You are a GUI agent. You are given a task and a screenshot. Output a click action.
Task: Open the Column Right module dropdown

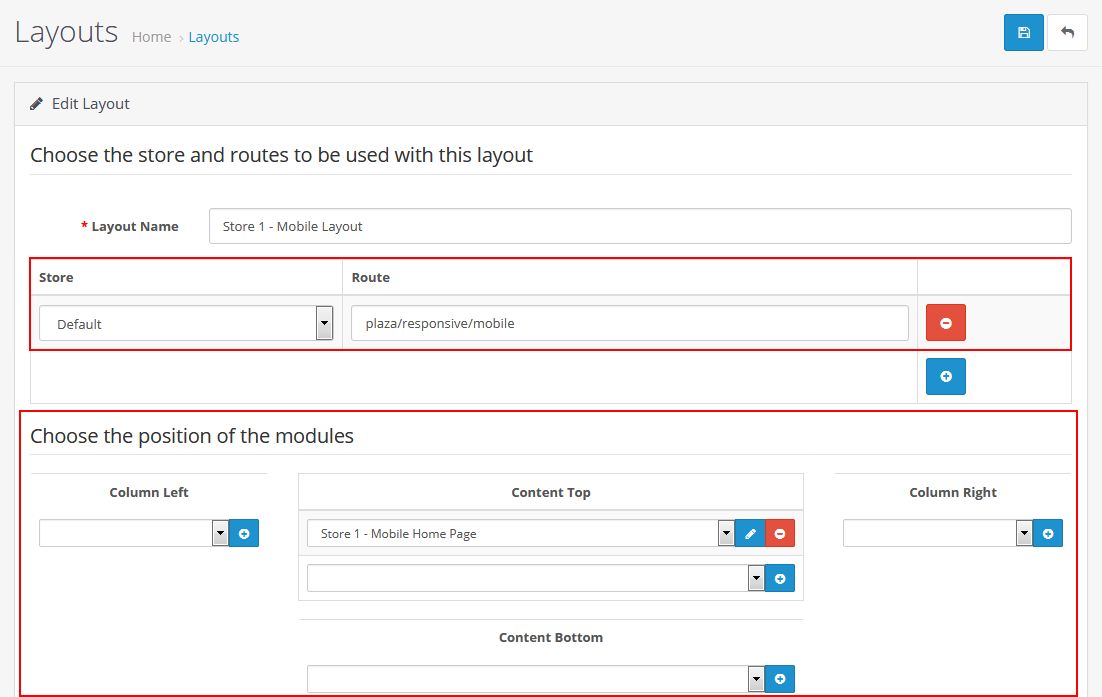click(938, 533)
